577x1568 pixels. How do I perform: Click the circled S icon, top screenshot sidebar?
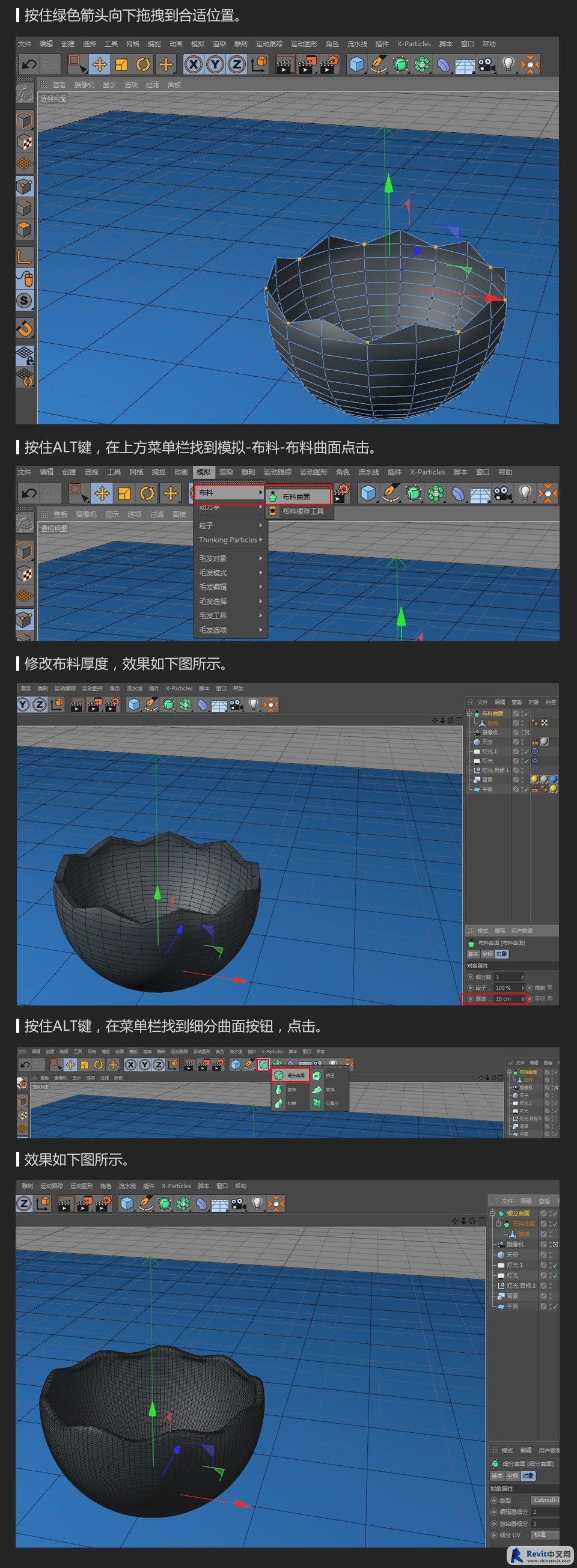click(x=25, y=300)
